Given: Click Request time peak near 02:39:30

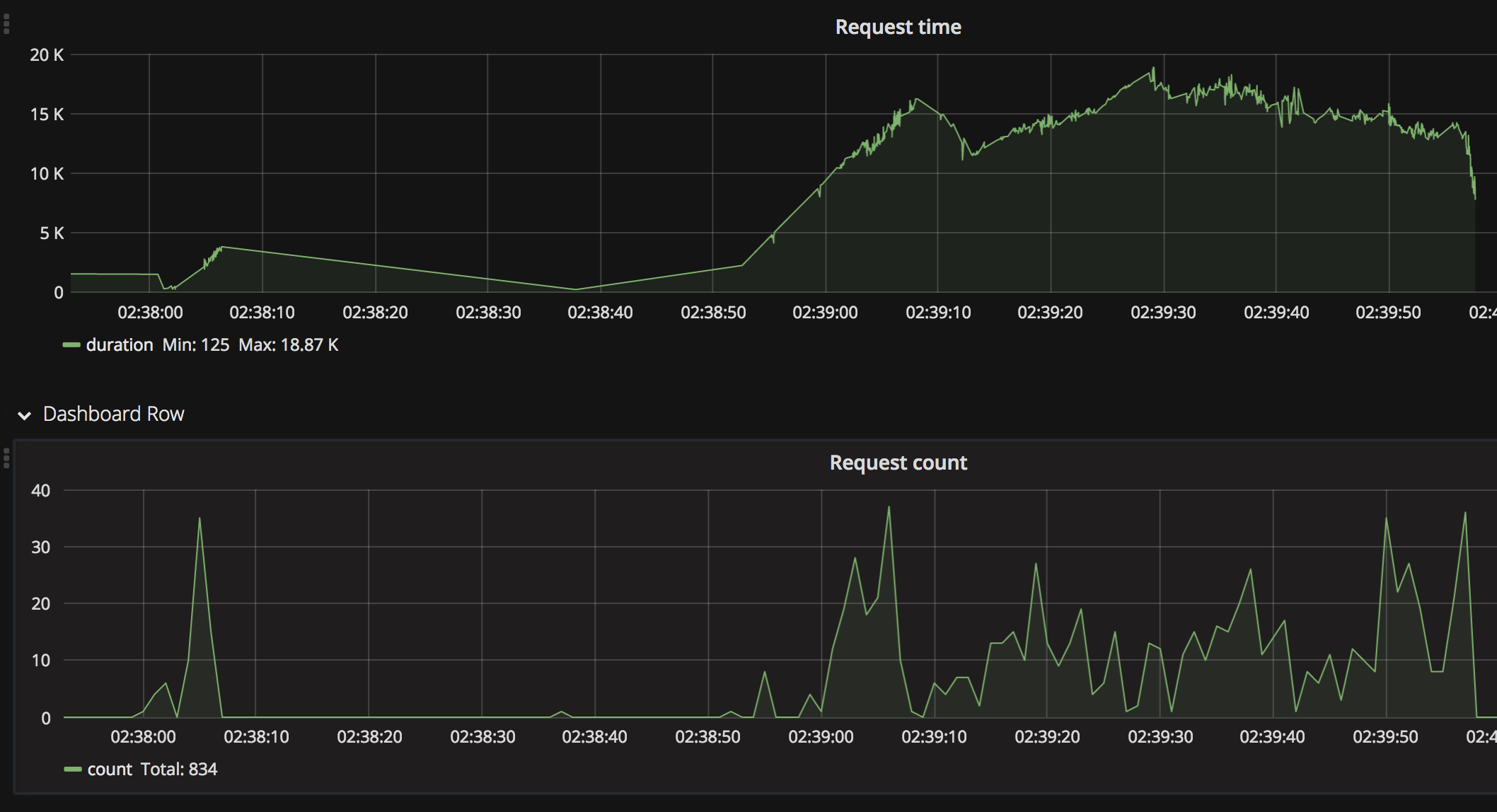Looking at the screenshot, I should [x=1153, y=69].
